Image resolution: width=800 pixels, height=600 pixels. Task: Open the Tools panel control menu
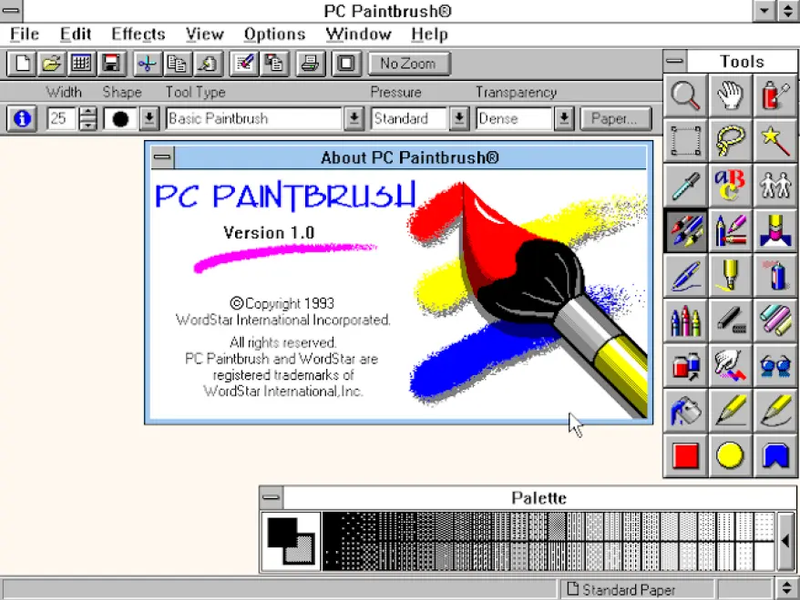[675, 61]
